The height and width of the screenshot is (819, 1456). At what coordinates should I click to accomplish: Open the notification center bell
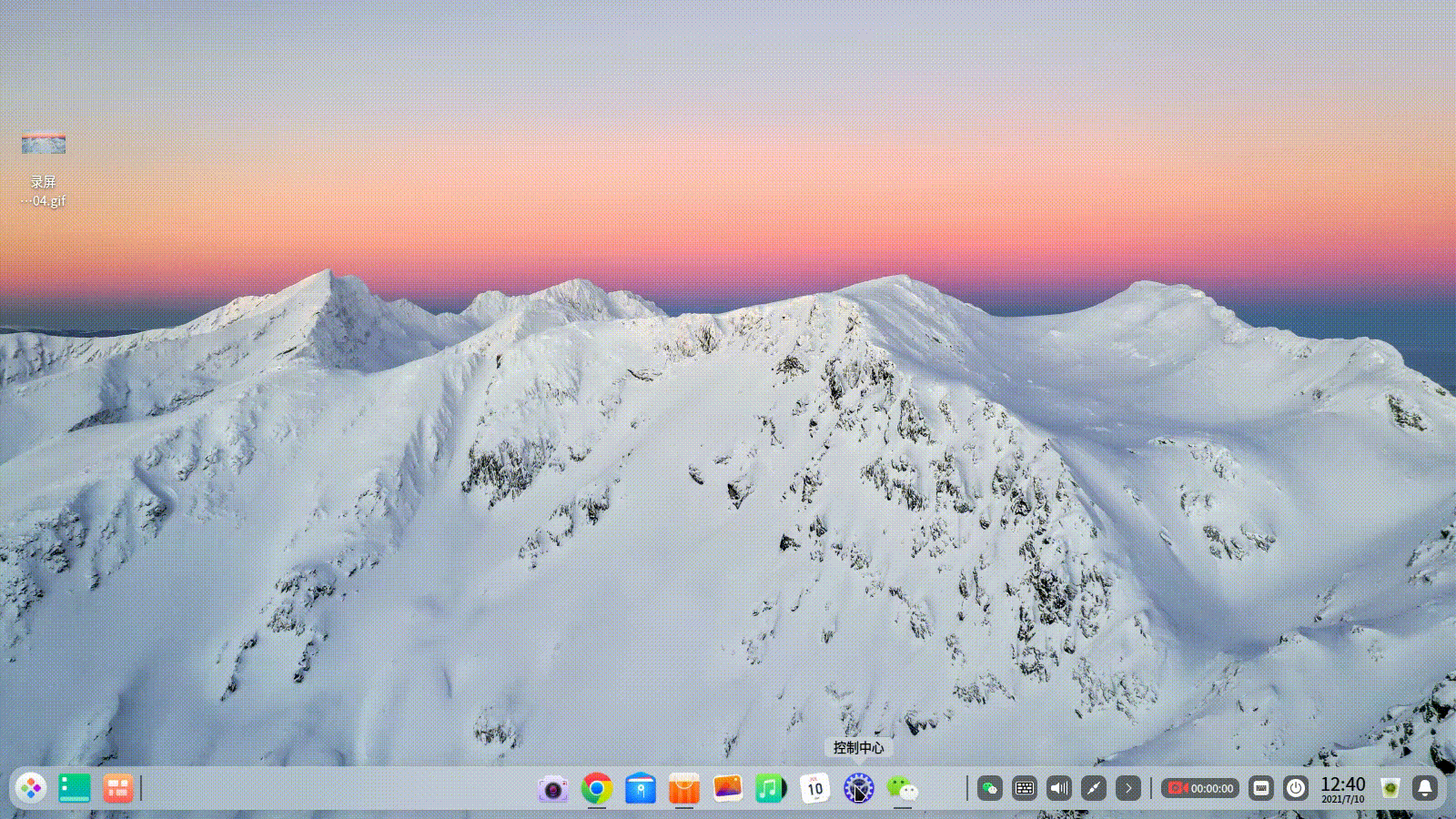pos(1425,788)
